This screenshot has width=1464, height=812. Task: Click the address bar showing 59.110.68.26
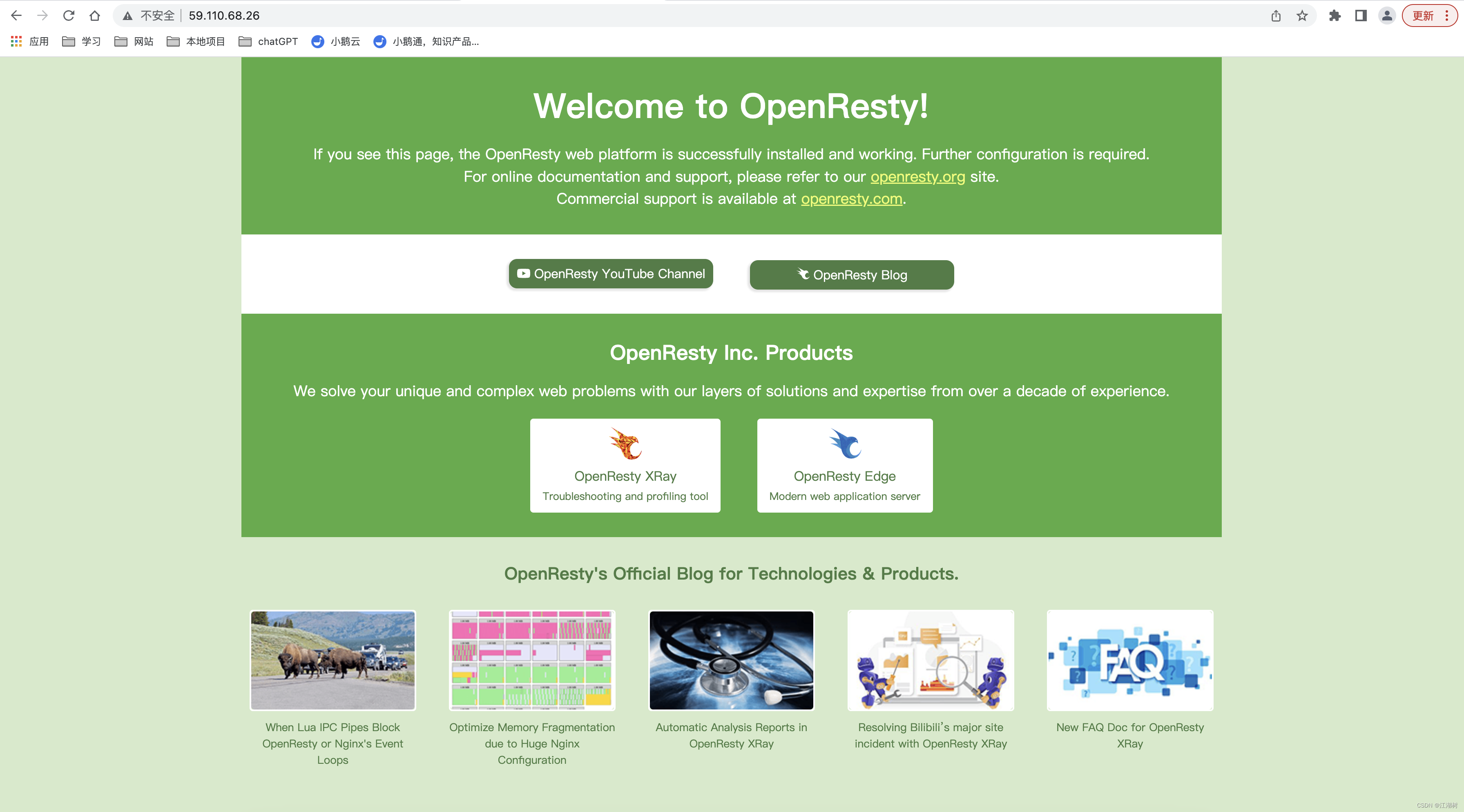(x=682, y=16)
